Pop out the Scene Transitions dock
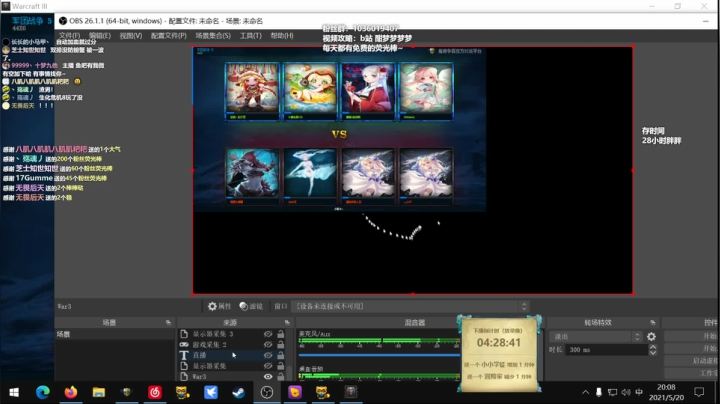This screenshot has width=720, height=404. pos(652,323)
